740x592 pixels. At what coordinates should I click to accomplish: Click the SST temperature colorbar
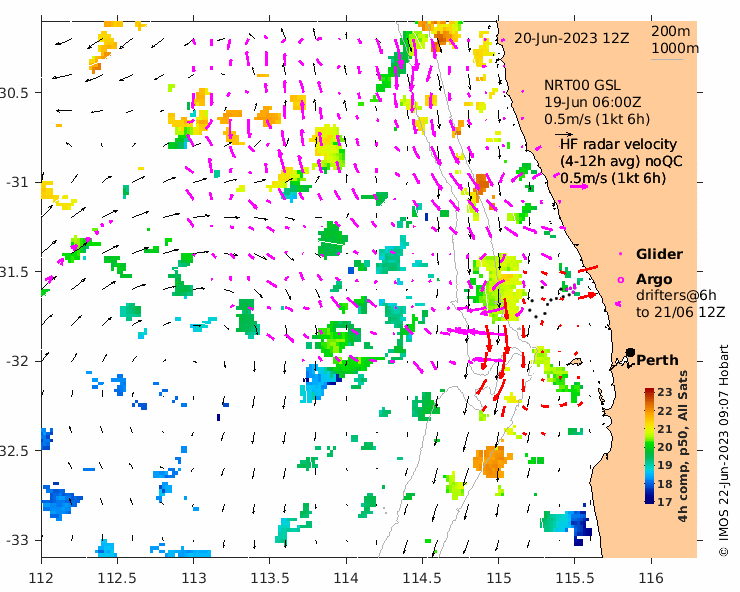(649, 446)
